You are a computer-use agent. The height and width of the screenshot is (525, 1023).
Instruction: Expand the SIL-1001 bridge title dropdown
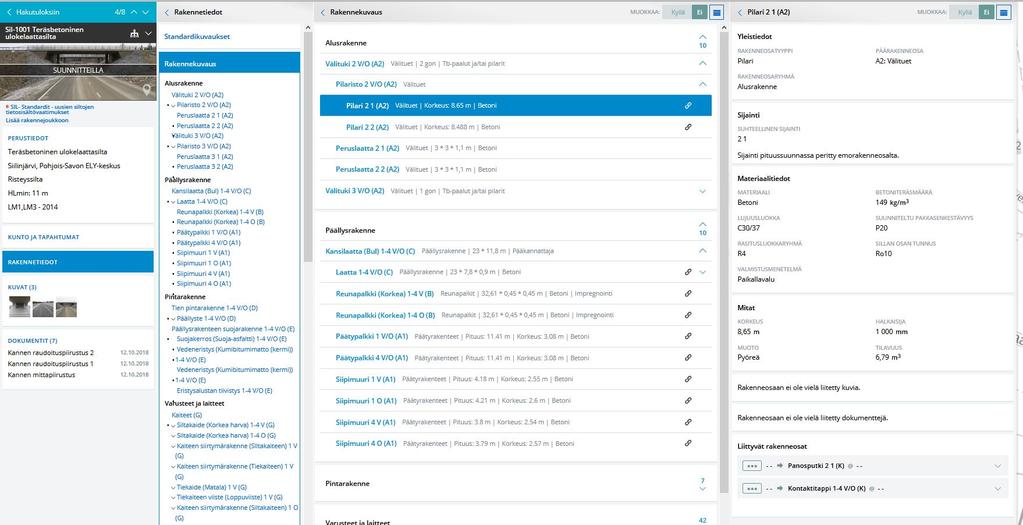(x=148, y=34)
